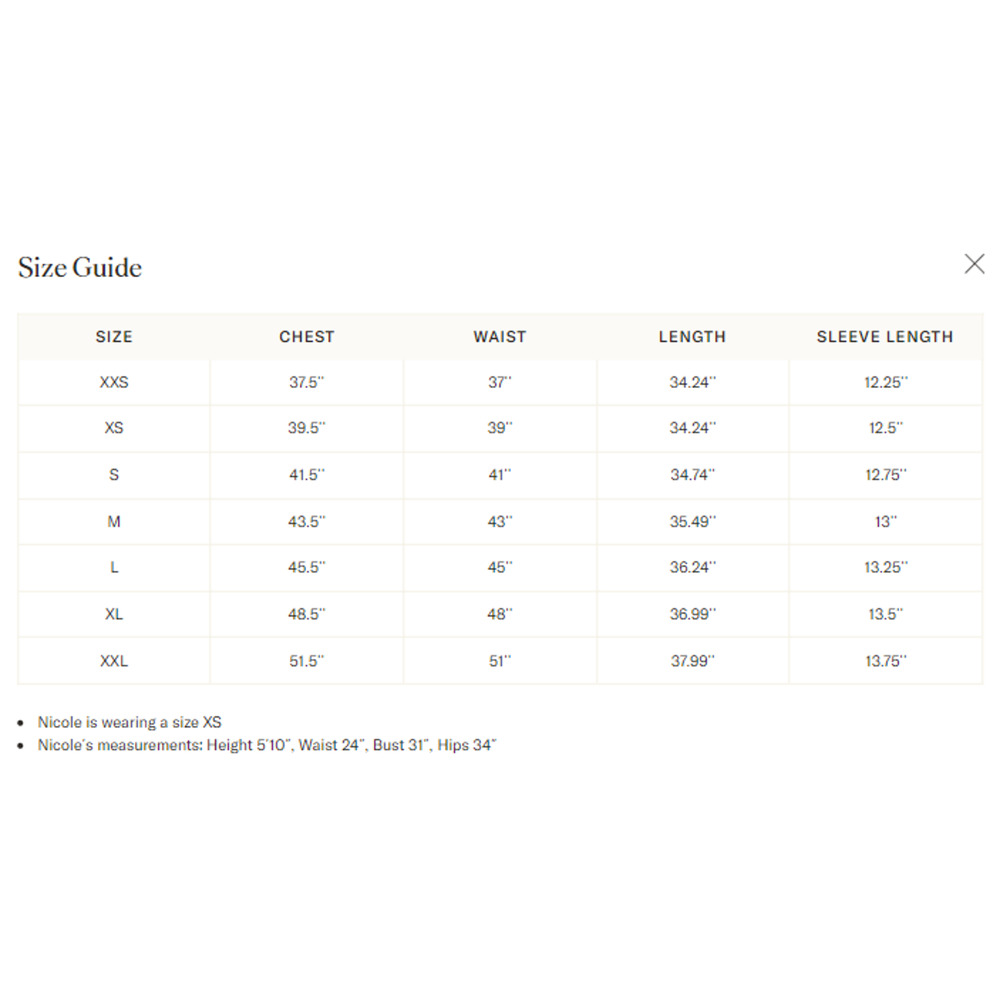Screen dimensions: 1000x1000
Task: Click the 'Nicole is wearing a size XS' note
Action: [x=129, y=722]
